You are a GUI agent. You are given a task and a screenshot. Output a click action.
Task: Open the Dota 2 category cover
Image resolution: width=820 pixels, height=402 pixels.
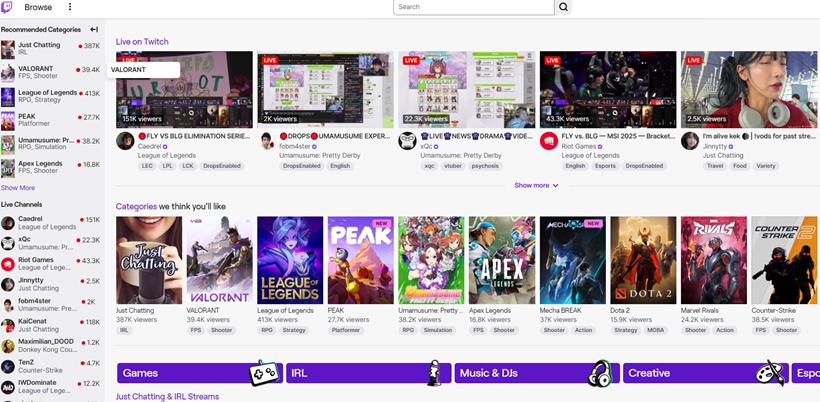click(x=643, y=260)
